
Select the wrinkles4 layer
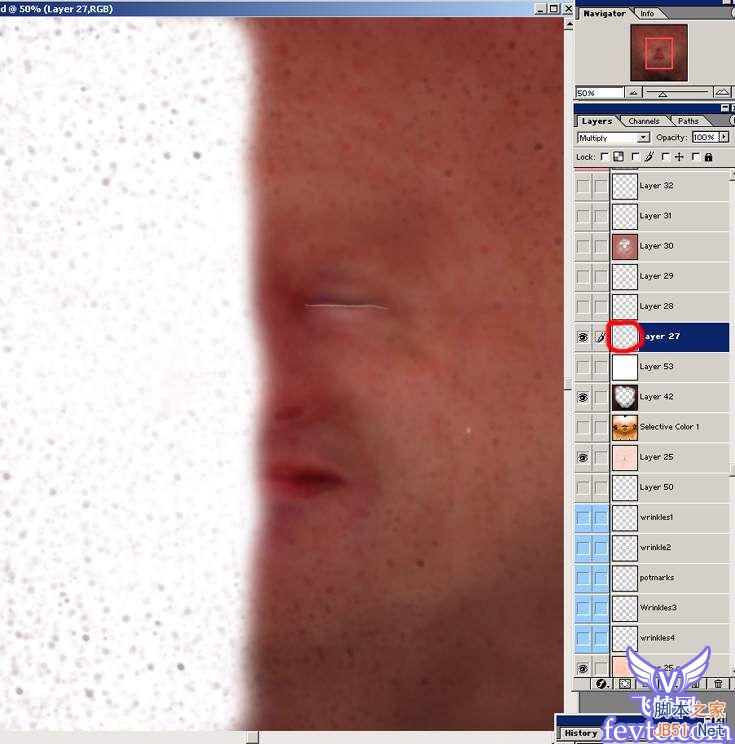click(x=670, y=638)
